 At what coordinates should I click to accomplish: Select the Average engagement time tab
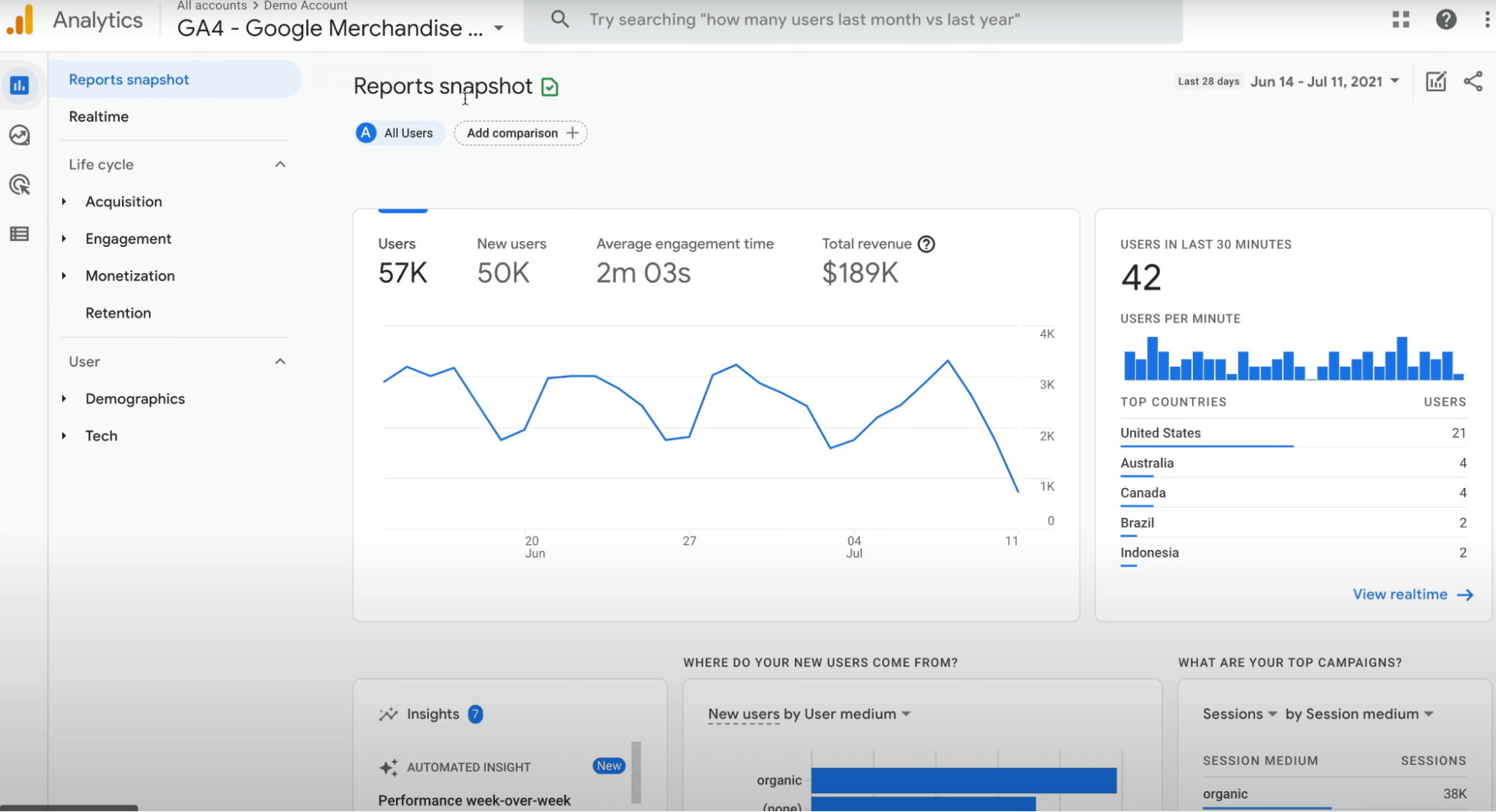[x=685, y=262]
